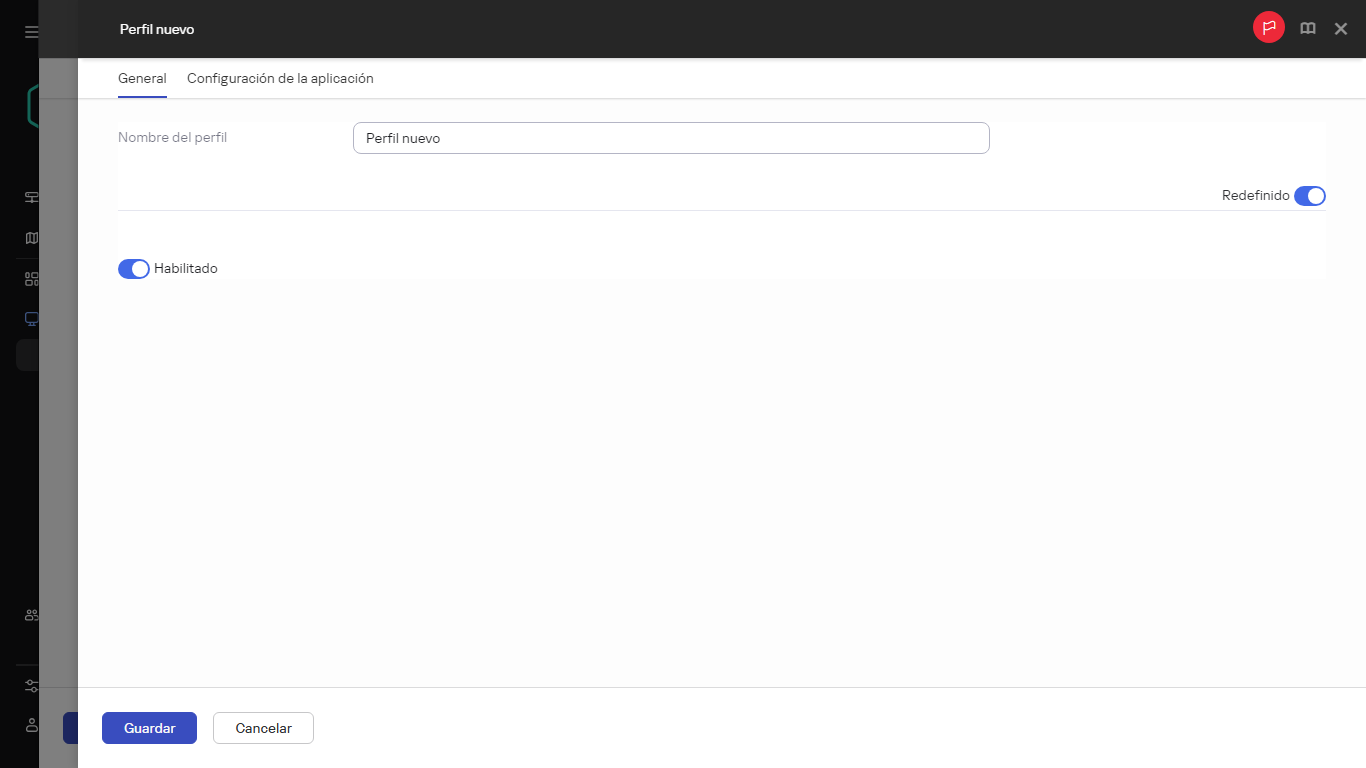Turn off the Redefinido toggle
Screen dimensions: 1366x768
[1309, 195]
